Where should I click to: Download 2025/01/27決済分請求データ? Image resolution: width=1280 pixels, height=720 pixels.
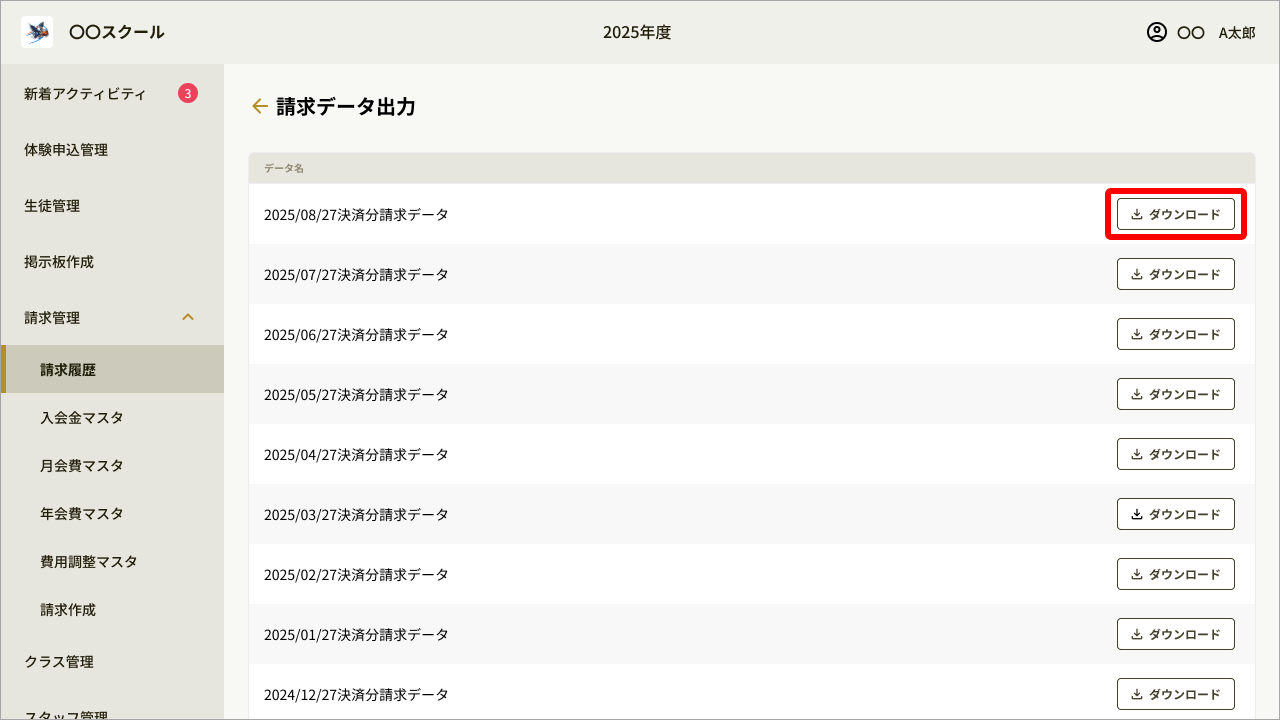(1175, 634)
